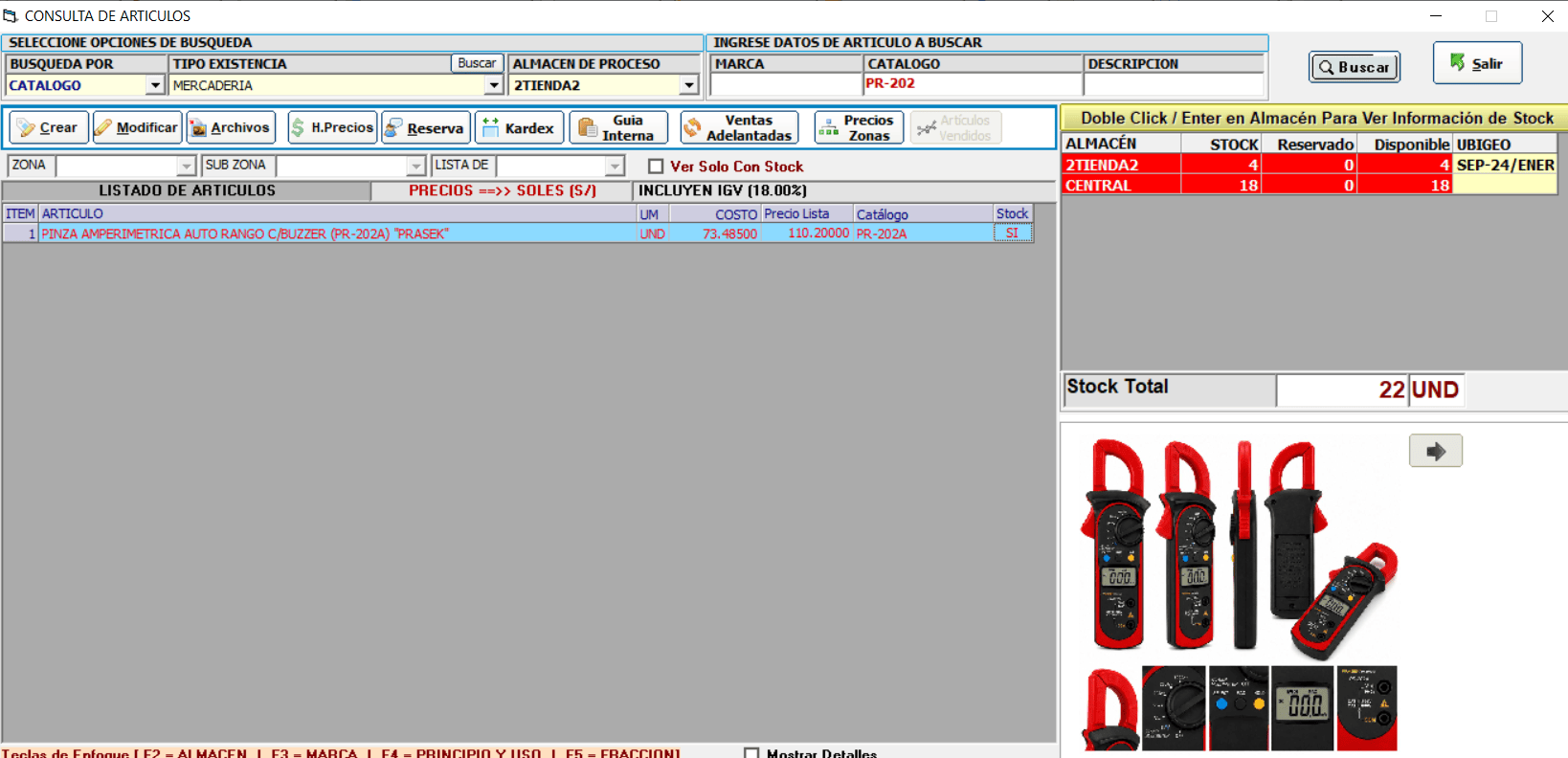Click the Crear toolbar icon

point(49,127)
